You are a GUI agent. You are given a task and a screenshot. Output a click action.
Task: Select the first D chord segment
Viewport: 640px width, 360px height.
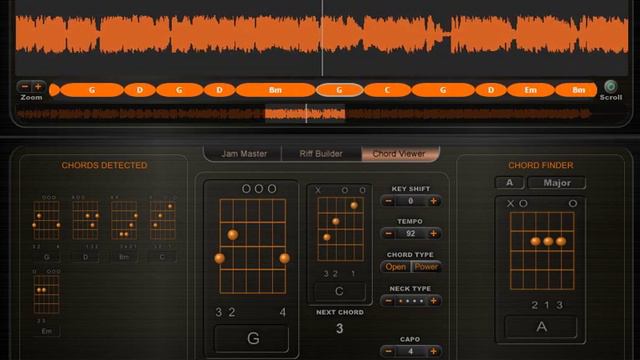click(140, 90)
